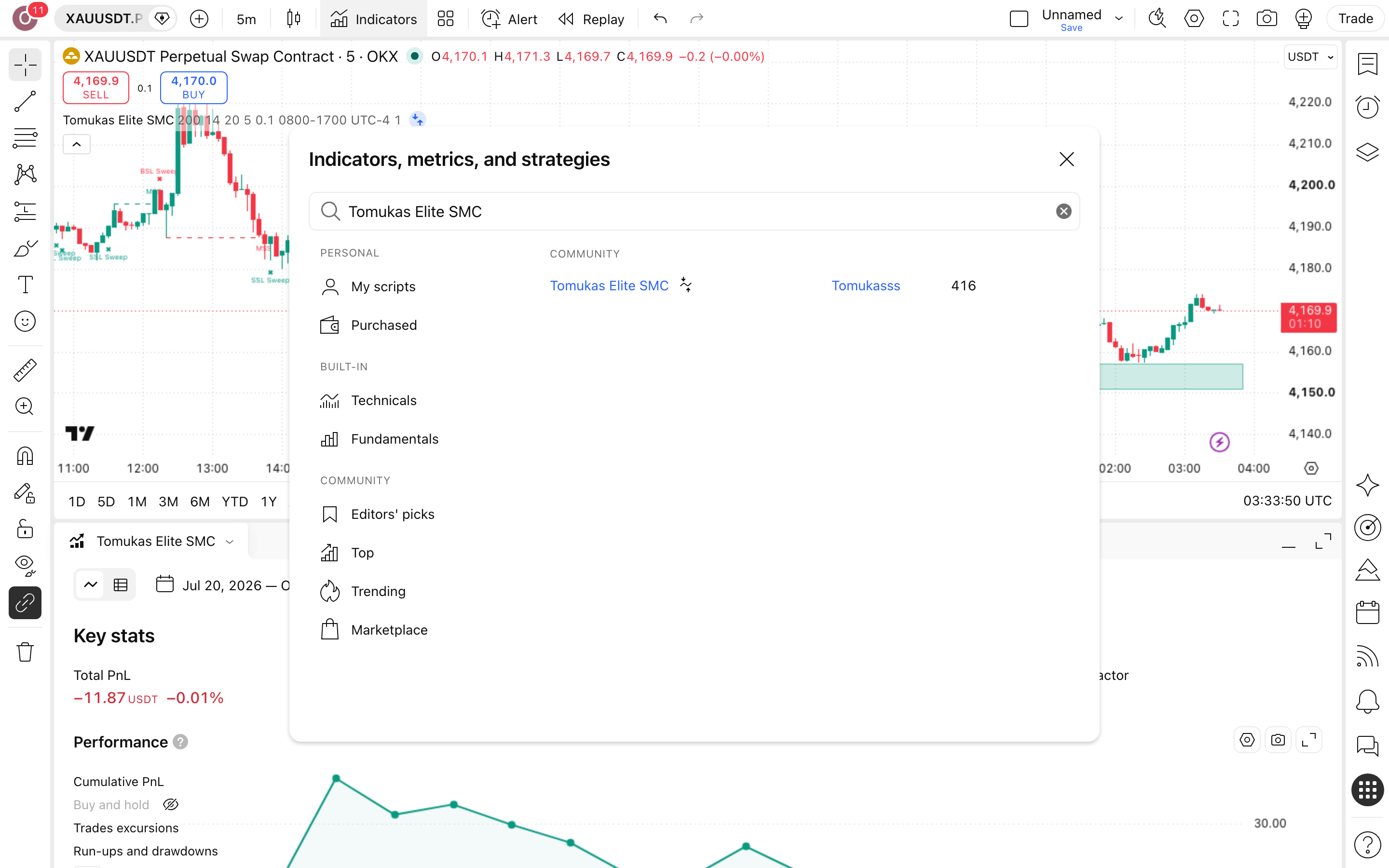Open the emoji sticker tool
The width and height of the screenshot is (1389, 868).
click(x=25, y=322)
